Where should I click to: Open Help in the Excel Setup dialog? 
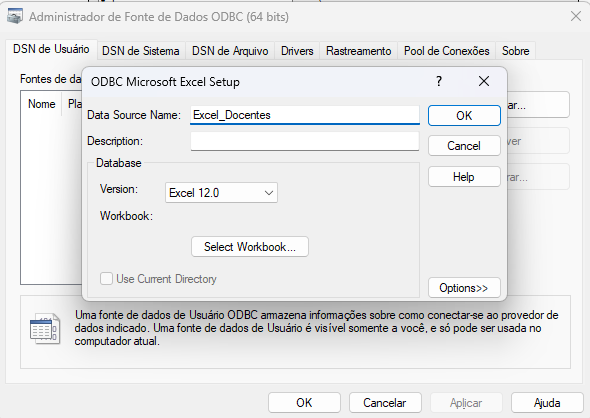[464, 176]
